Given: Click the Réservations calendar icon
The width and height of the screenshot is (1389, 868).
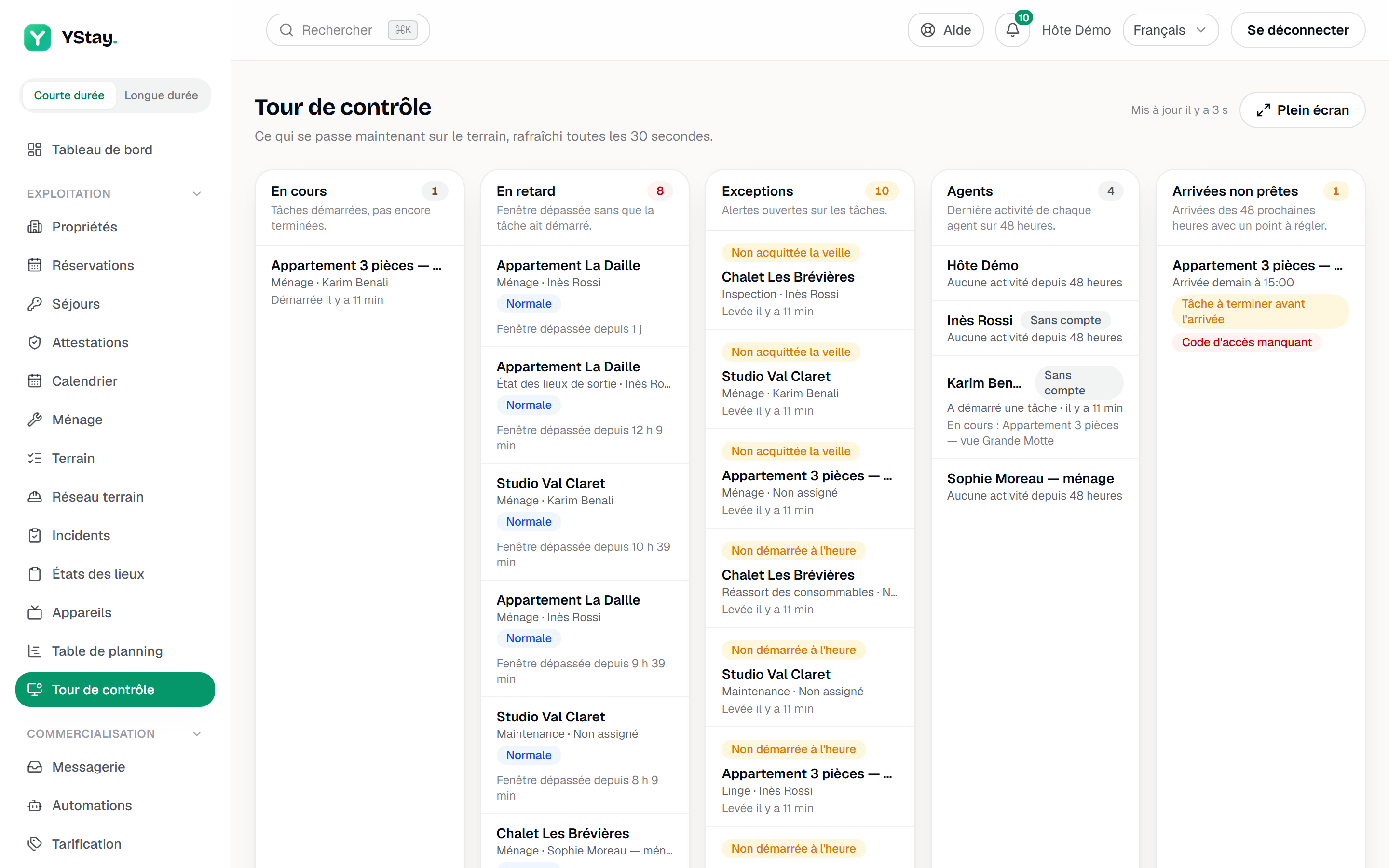Looking at the screenshot, I should point(34,265).
